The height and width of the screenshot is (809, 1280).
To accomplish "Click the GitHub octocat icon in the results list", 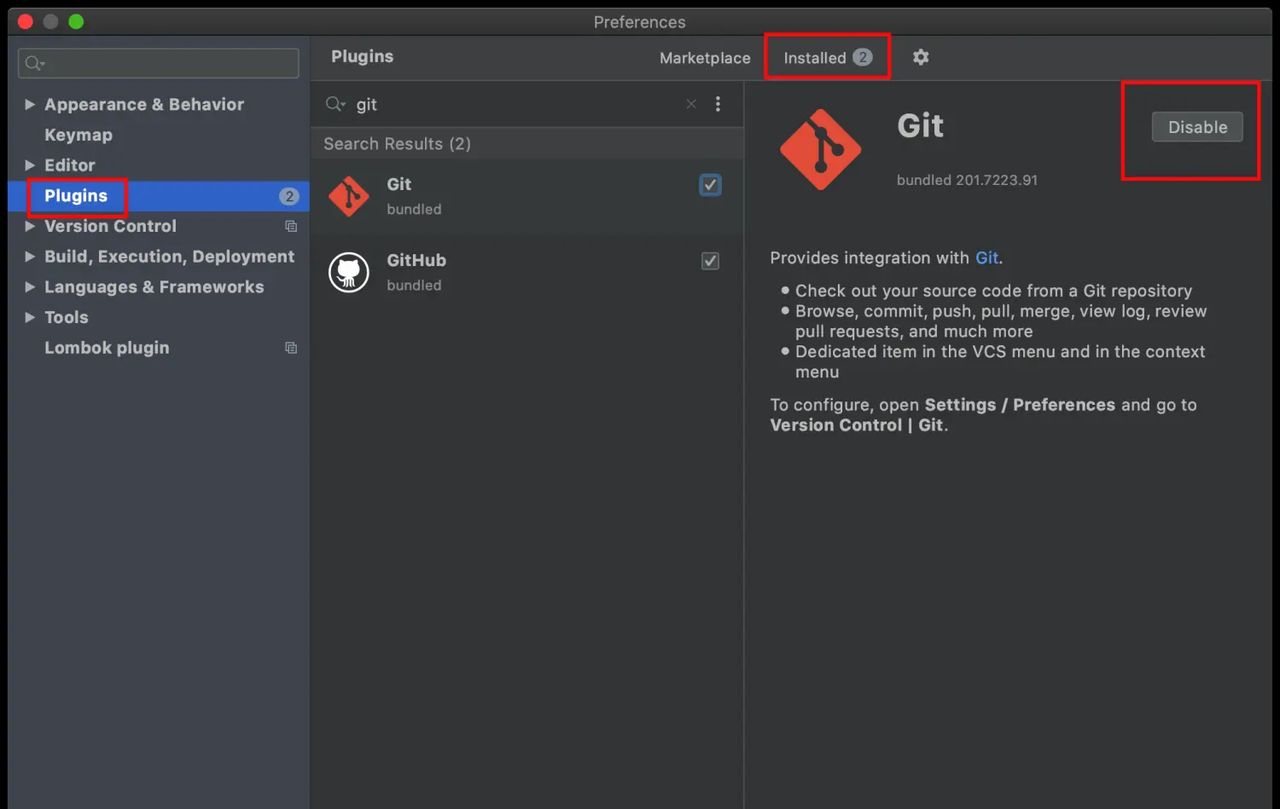I will tap(349, 272).
